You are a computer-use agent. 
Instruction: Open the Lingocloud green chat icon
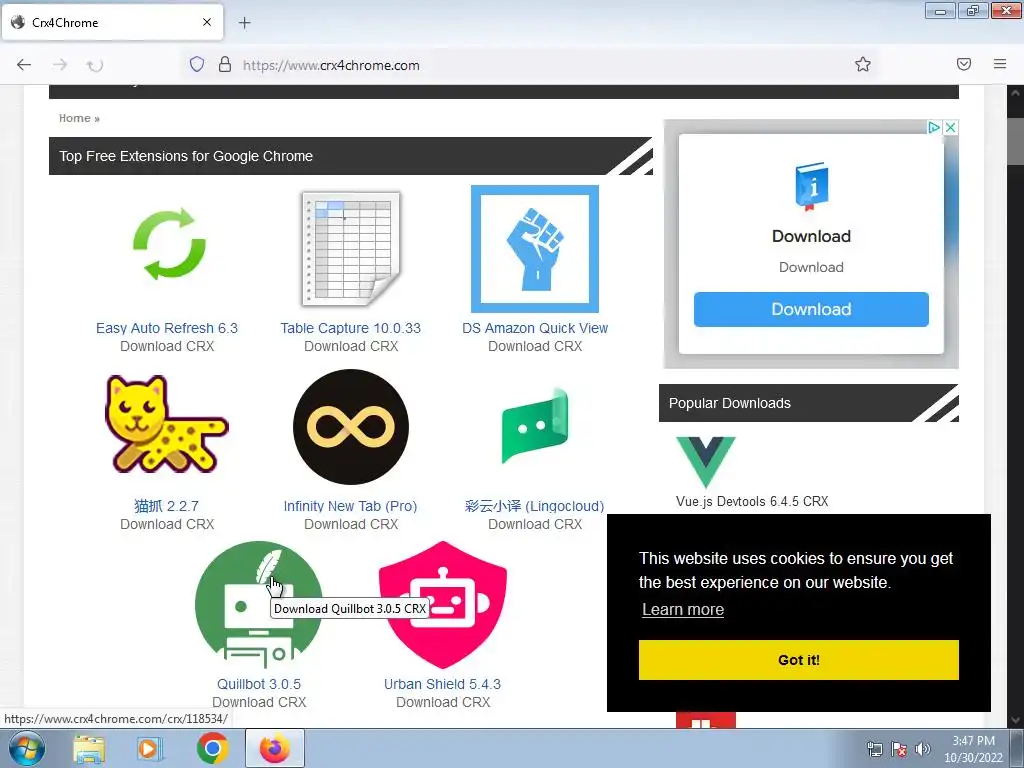pos(535,425)
